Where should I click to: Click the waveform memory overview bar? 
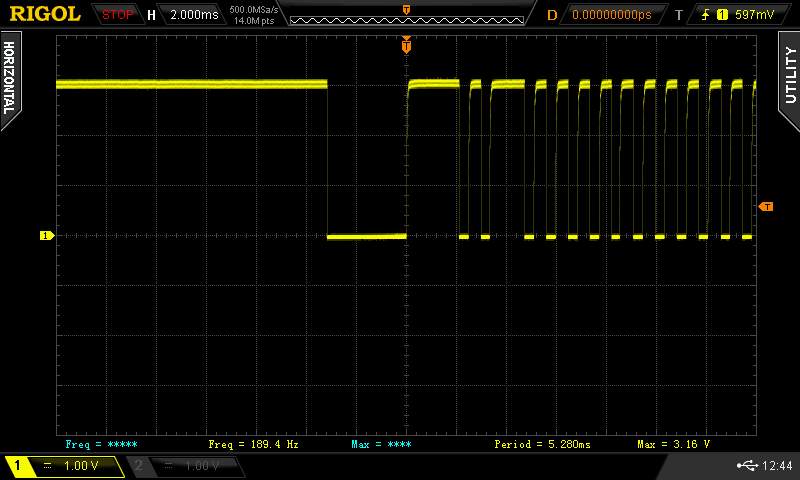[405, 15]
